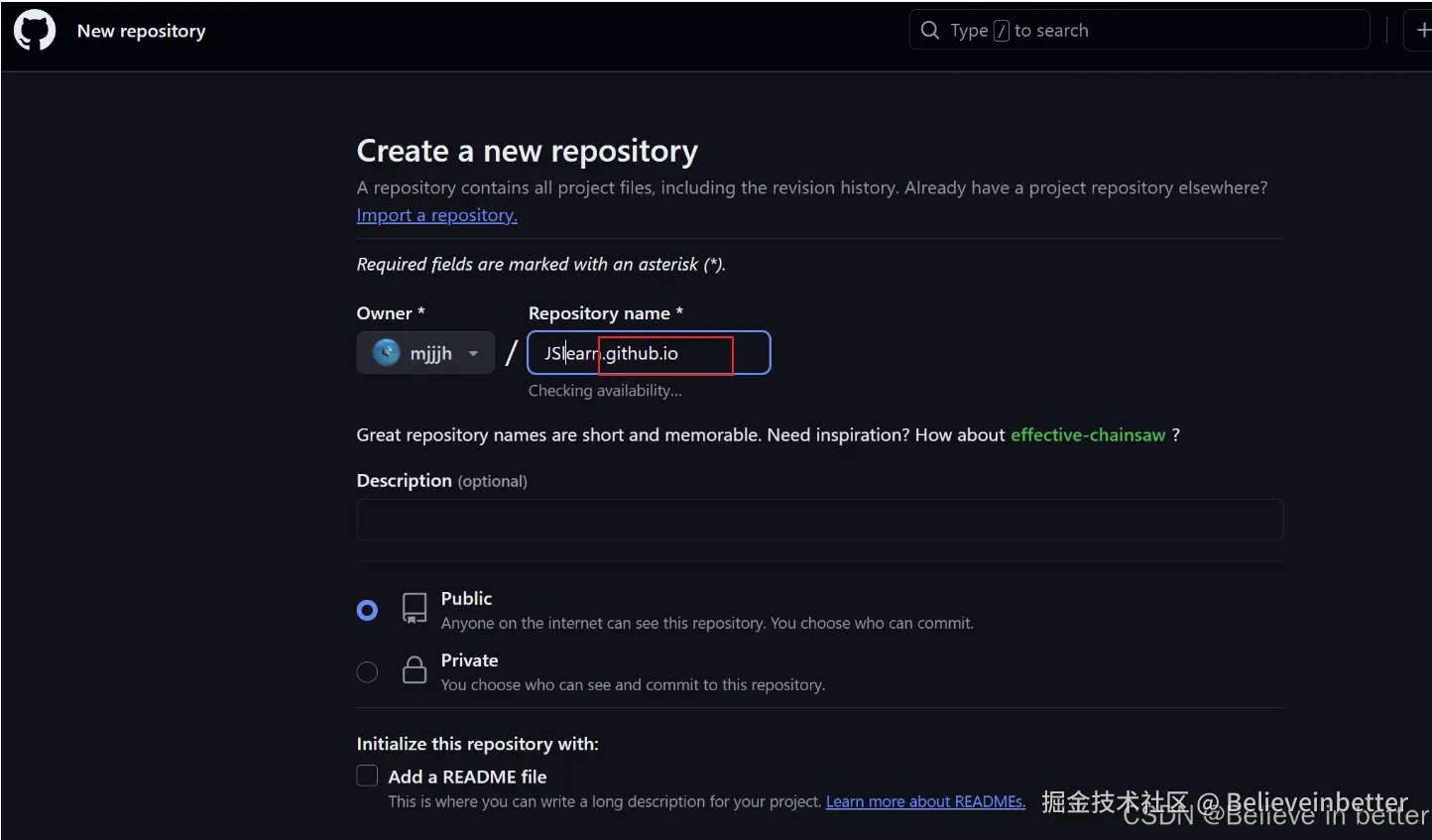This screenshot has height=840, width=1432.
Task: Click the repository book icon beside Public
Action: coord(415,608)
